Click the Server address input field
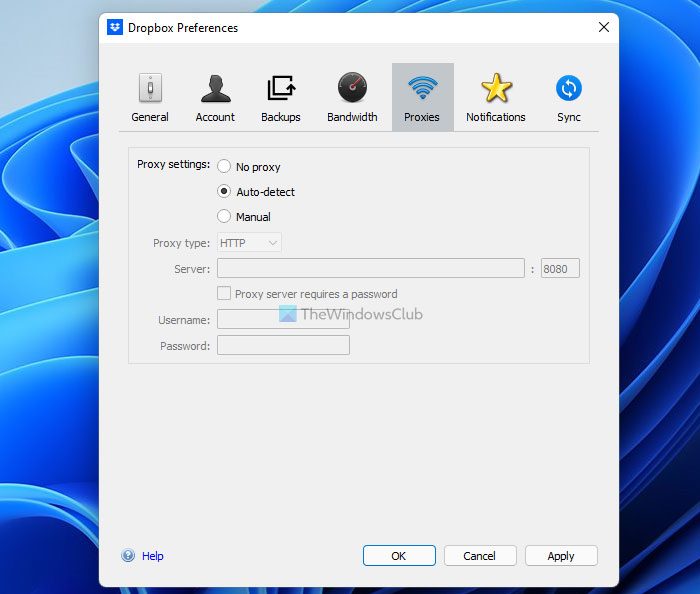The height and width of the screenshot is (594, 700). (x=370, y=269)
